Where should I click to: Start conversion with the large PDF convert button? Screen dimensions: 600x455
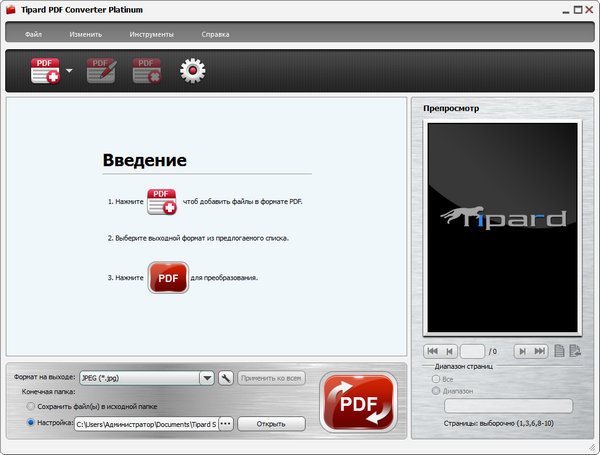[x=359, y=403]
